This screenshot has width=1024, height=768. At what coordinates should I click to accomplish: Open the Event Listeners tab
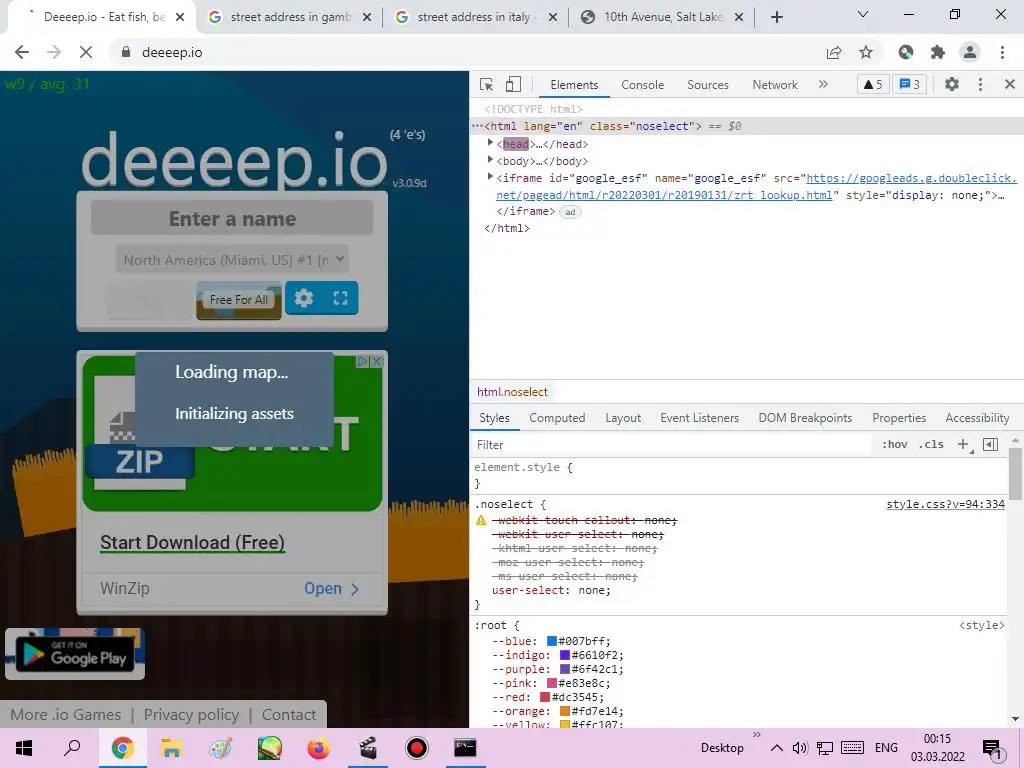(x=699, y=418)
